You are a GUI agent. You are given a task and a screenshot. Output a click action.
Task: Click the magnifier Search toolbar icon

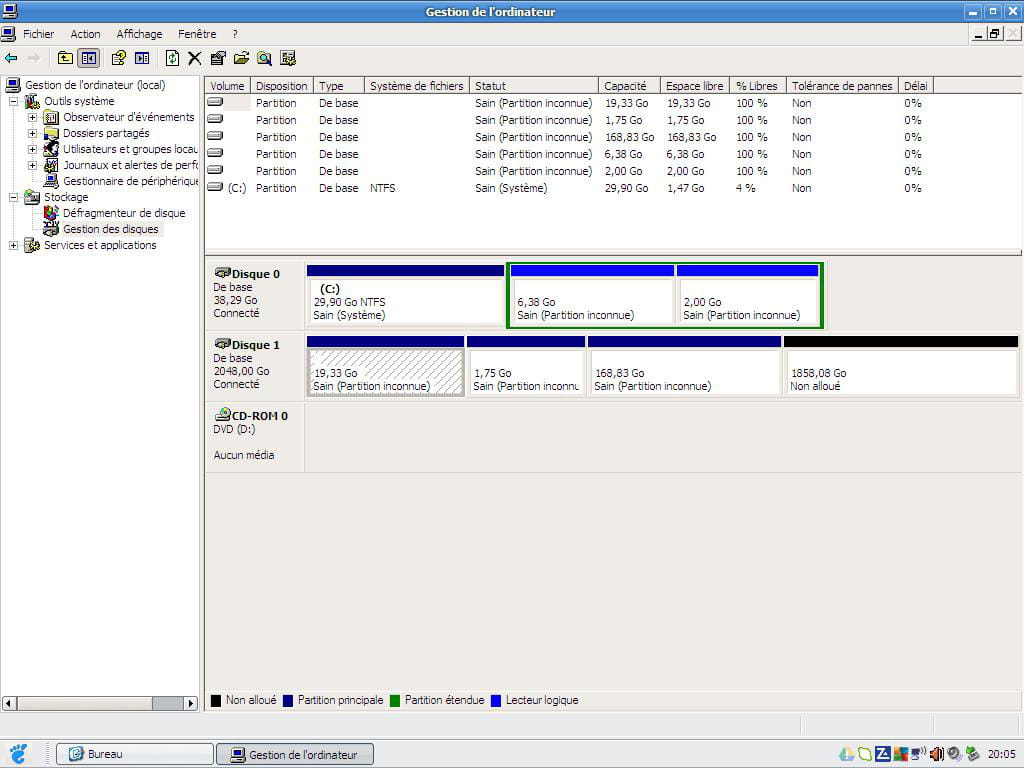point(264,58)
